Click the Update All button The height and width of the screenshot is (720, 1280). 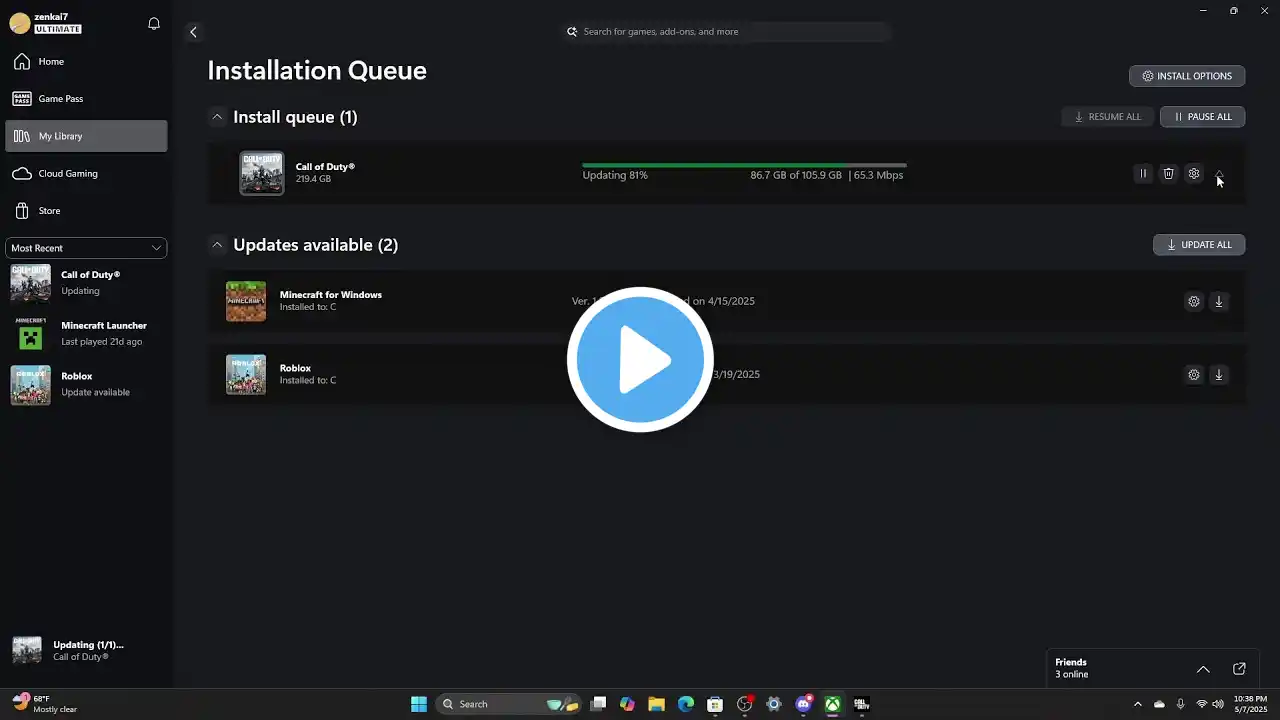click(1199, 245)
